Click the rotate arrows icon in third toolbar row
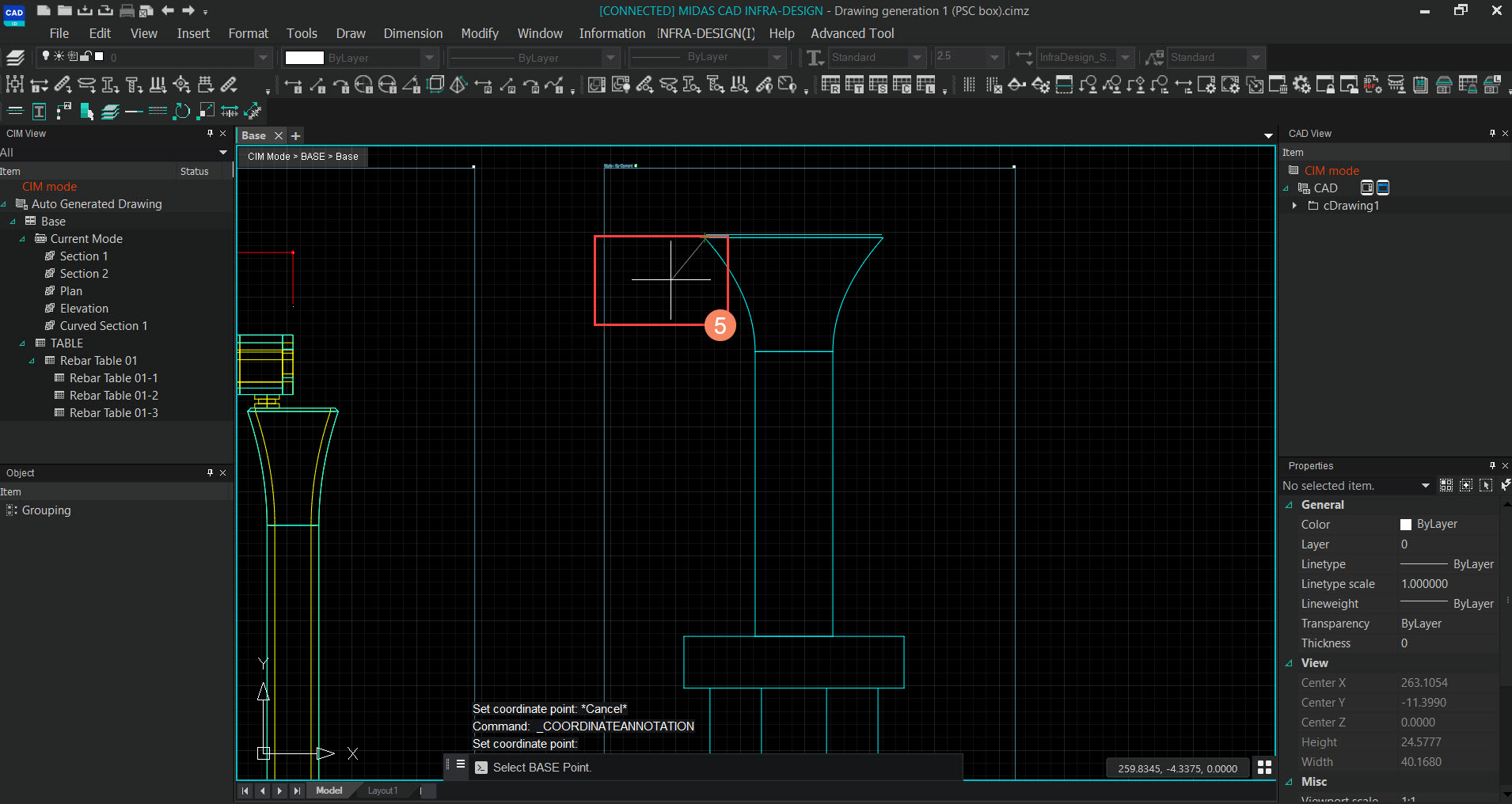1512x804 pixels. [x=181, y=111]
